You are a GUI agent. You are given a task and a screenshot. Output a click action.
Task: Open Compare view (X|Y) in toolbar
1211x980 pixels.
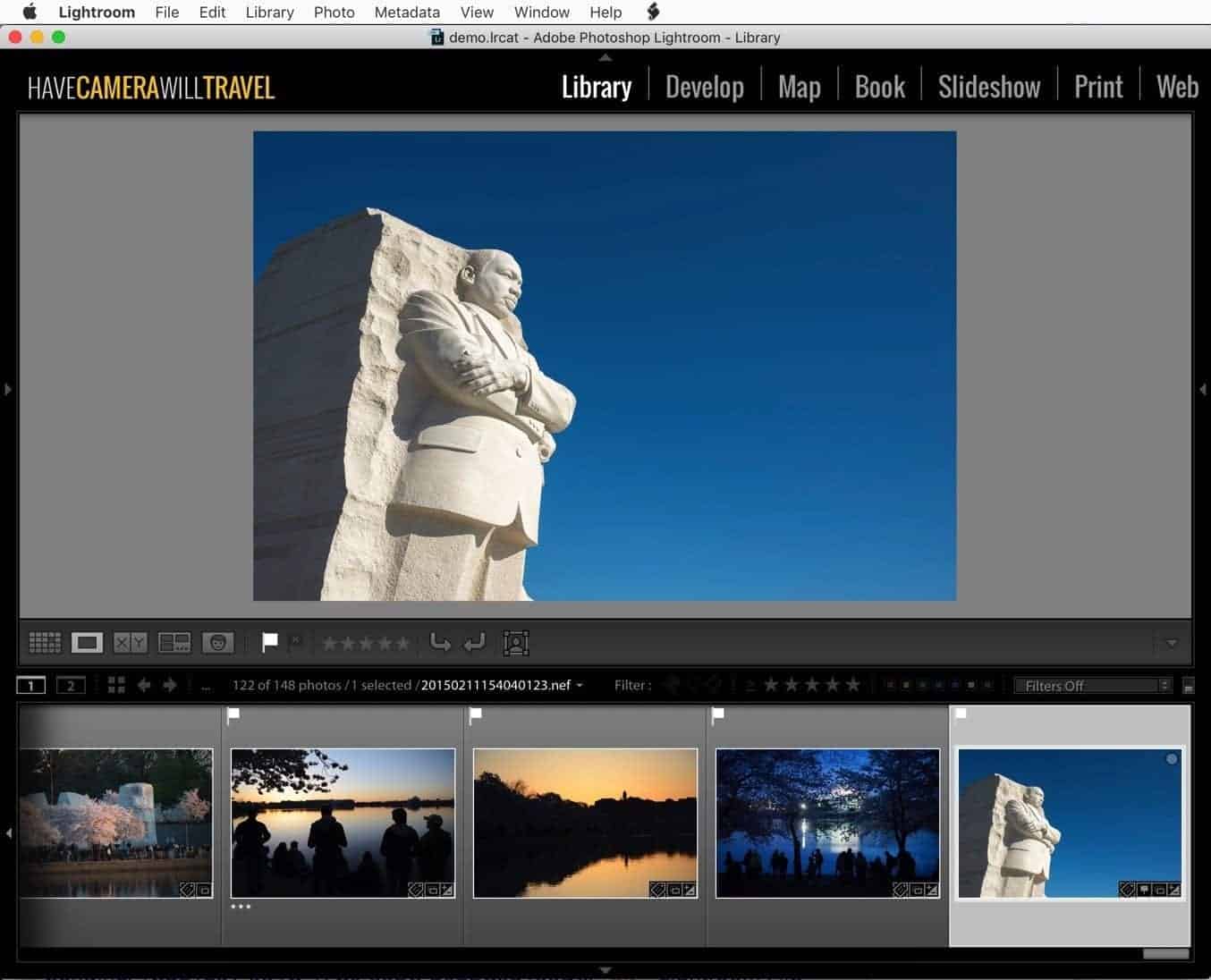tap(131, 642)
